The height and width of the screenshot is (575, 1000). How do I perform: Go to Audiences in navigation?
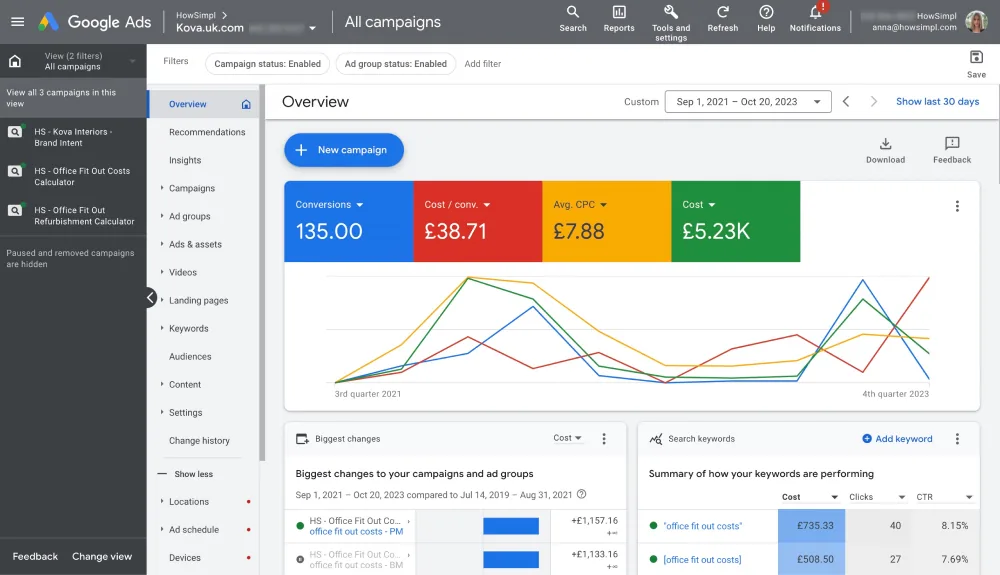[x=190, y=356]
